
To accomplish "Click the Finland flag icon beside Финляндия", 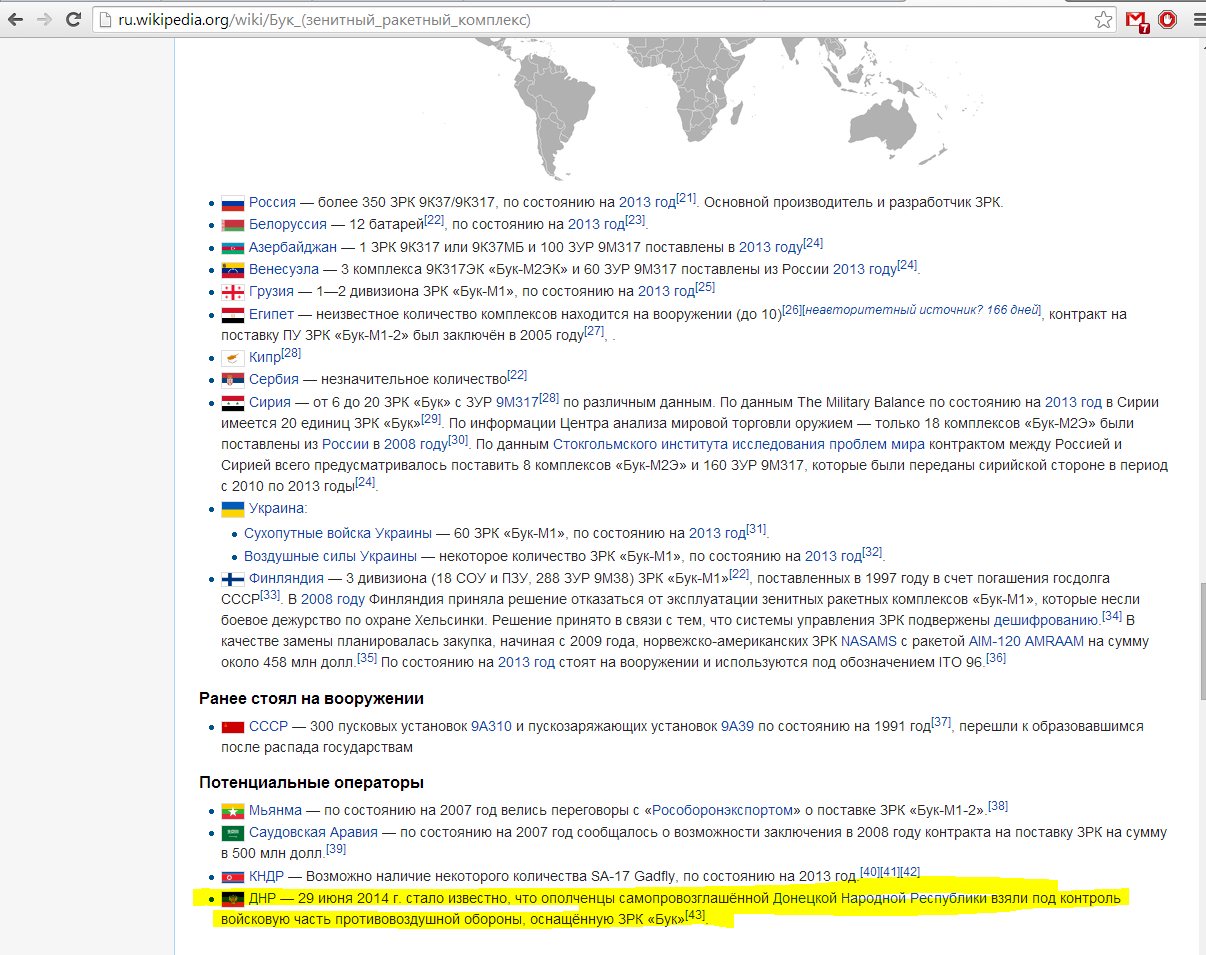I will pyautogui.click(x=232, y=579).
